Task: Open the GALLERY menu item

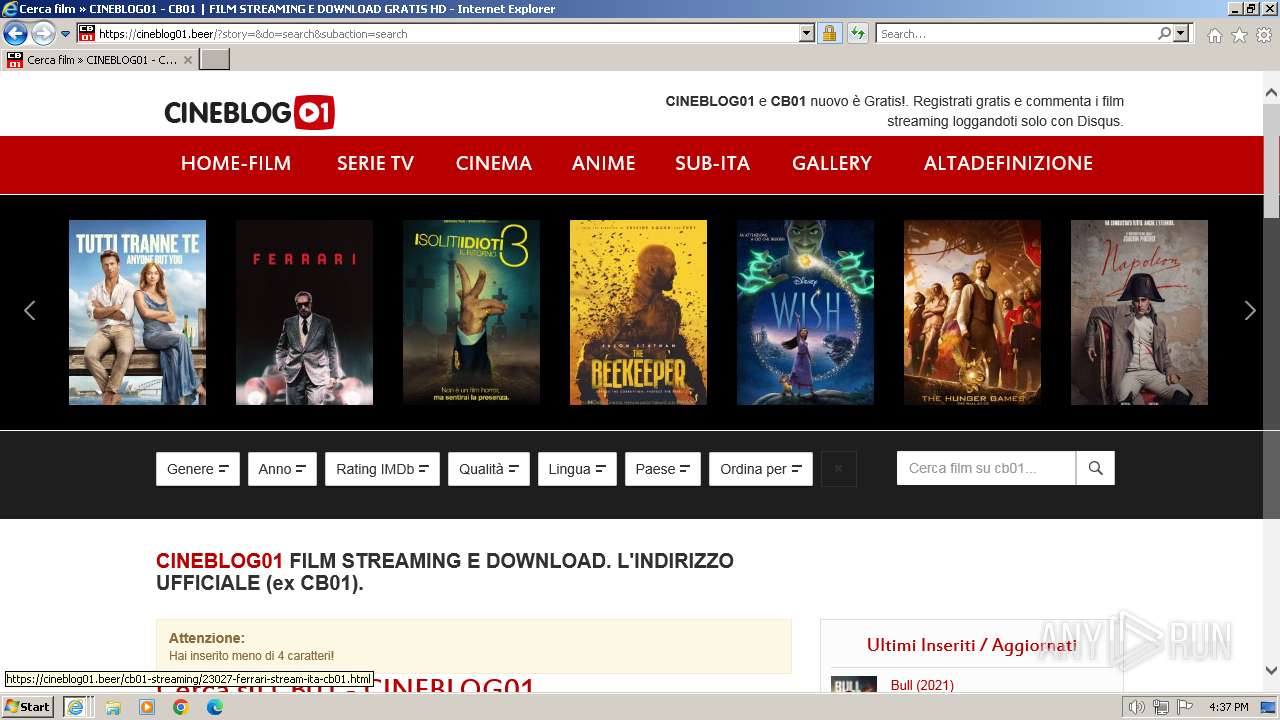Action: (x=832, y=163)
